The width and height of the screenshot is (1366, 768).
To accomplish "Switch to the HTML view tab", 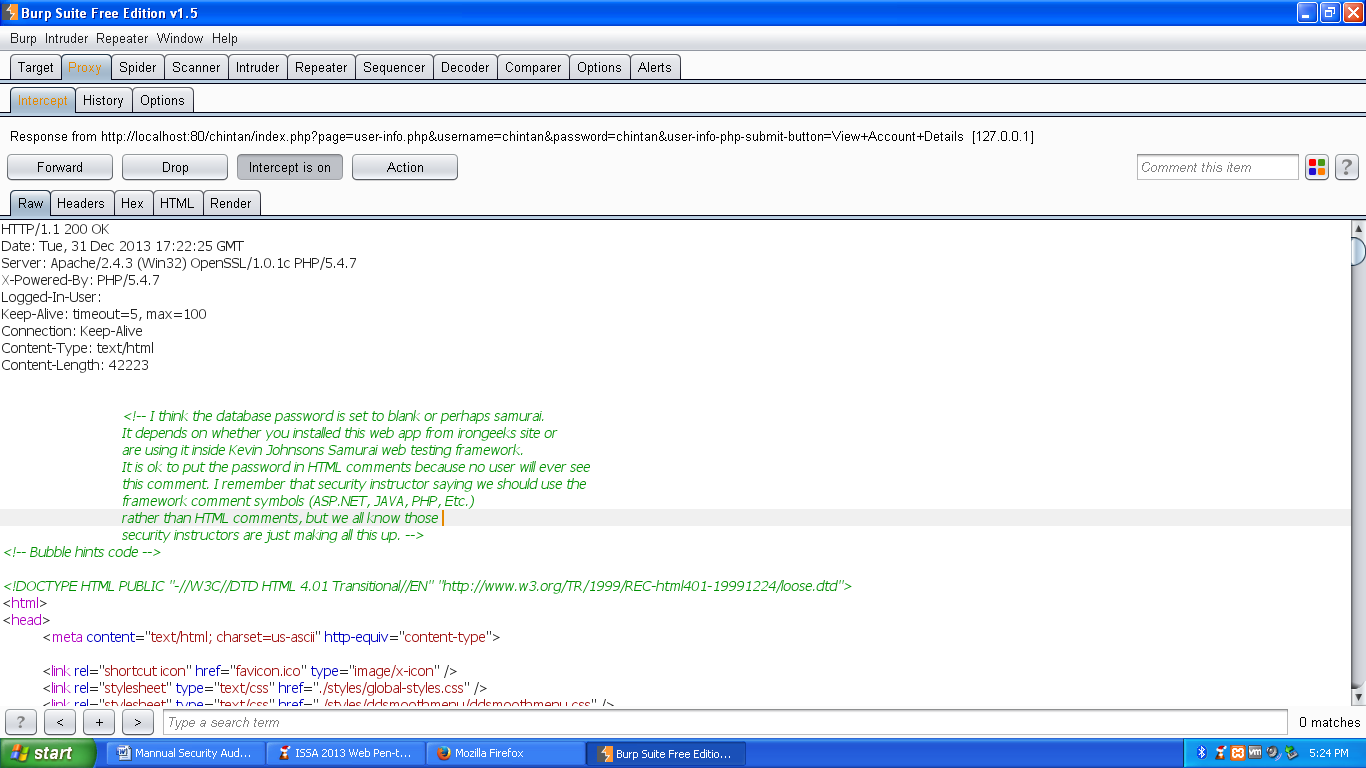I will point(177,203).
